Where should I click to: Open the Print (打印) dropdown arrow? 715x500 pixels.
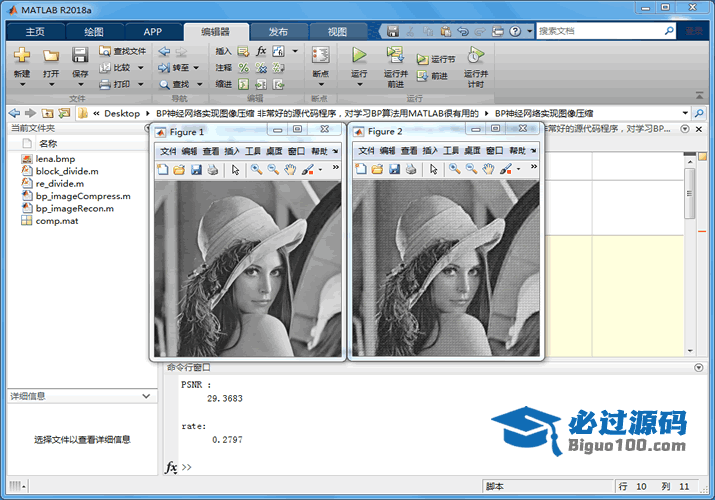click(140, 84)
